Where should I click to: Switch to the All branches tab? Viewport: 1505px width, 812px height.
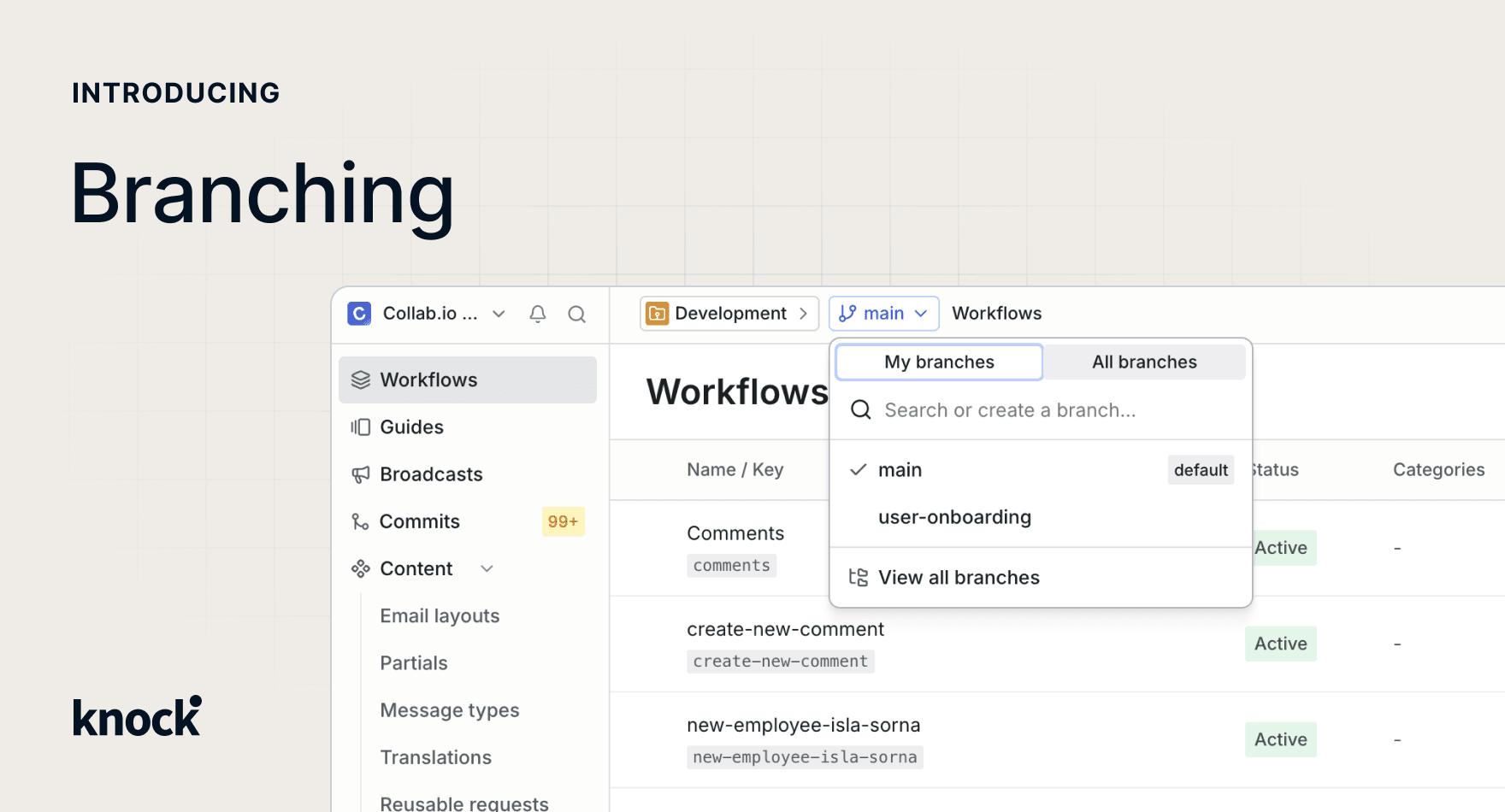coord(1144,362)
